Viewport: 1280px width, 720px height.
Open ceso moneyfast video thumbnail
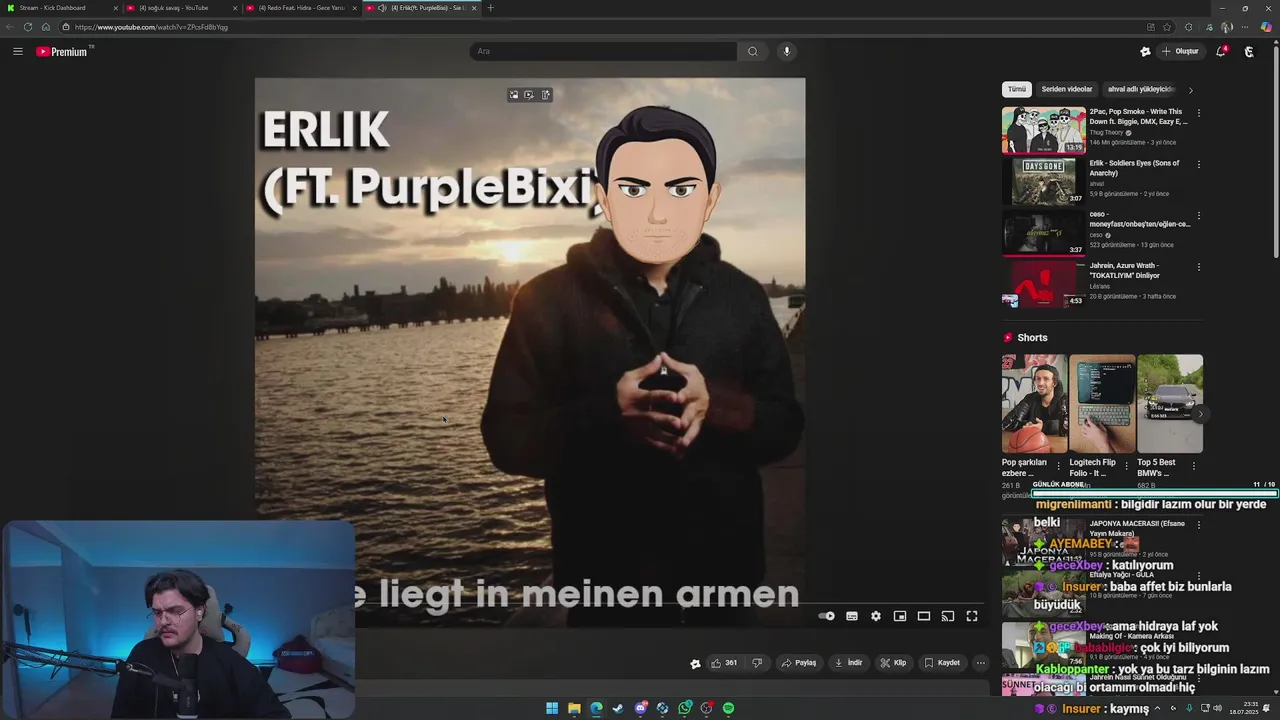click(1043, 232)
